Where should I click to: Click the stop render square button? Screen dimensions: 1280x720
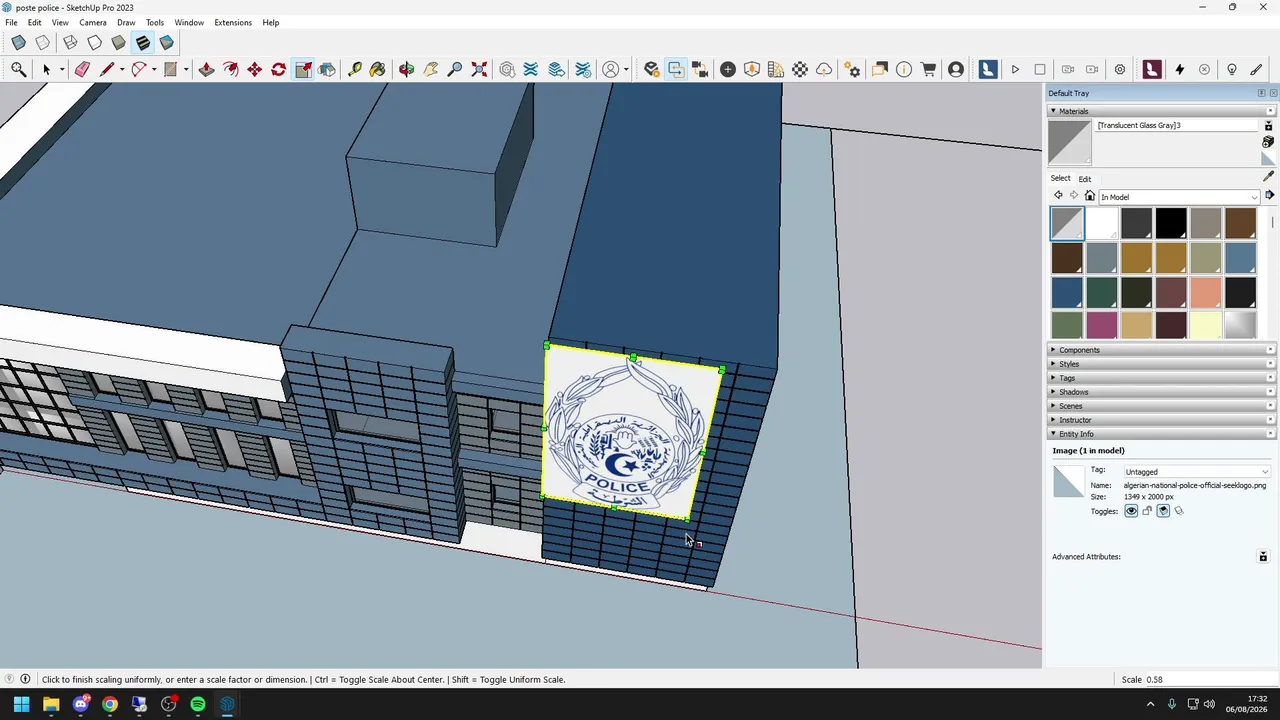[1040, 69]
